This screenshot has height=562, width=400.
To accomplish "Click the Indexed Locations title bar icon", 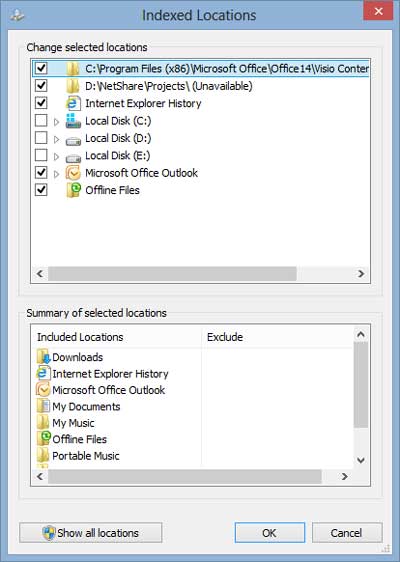I will coord(17,15).
